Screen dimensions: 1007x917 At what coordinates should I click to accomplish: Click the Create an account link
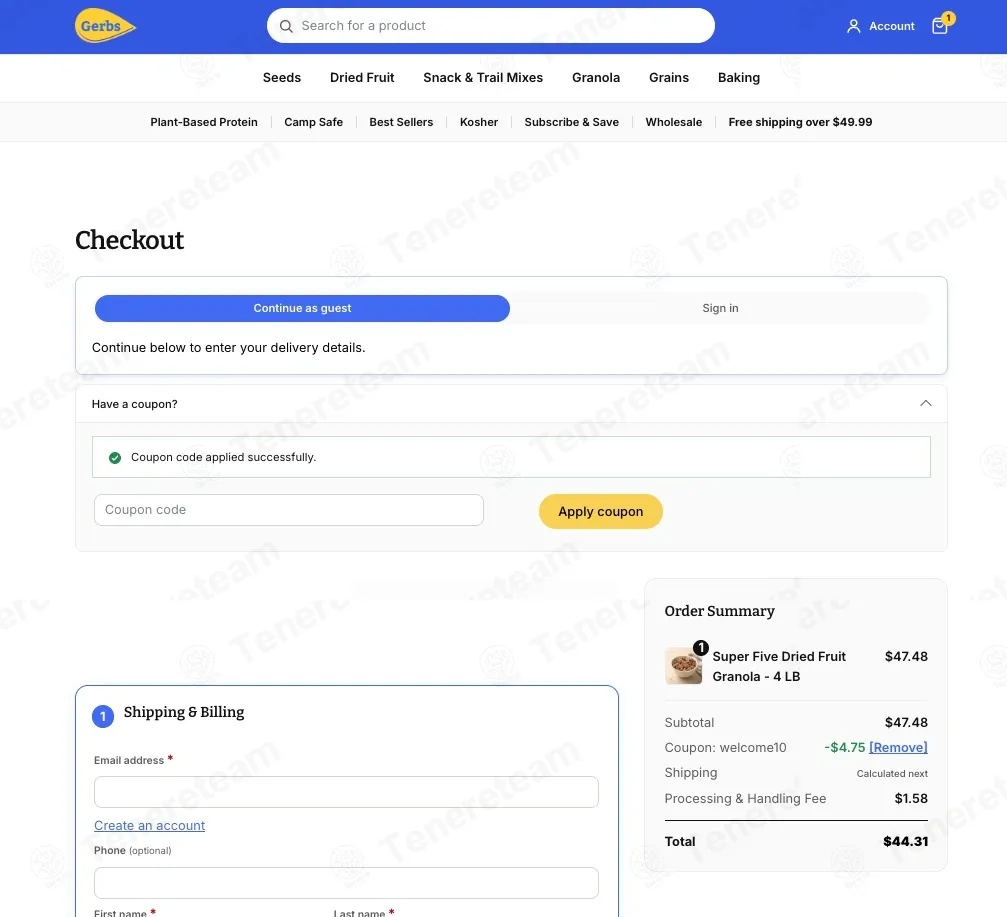point(149,826)
